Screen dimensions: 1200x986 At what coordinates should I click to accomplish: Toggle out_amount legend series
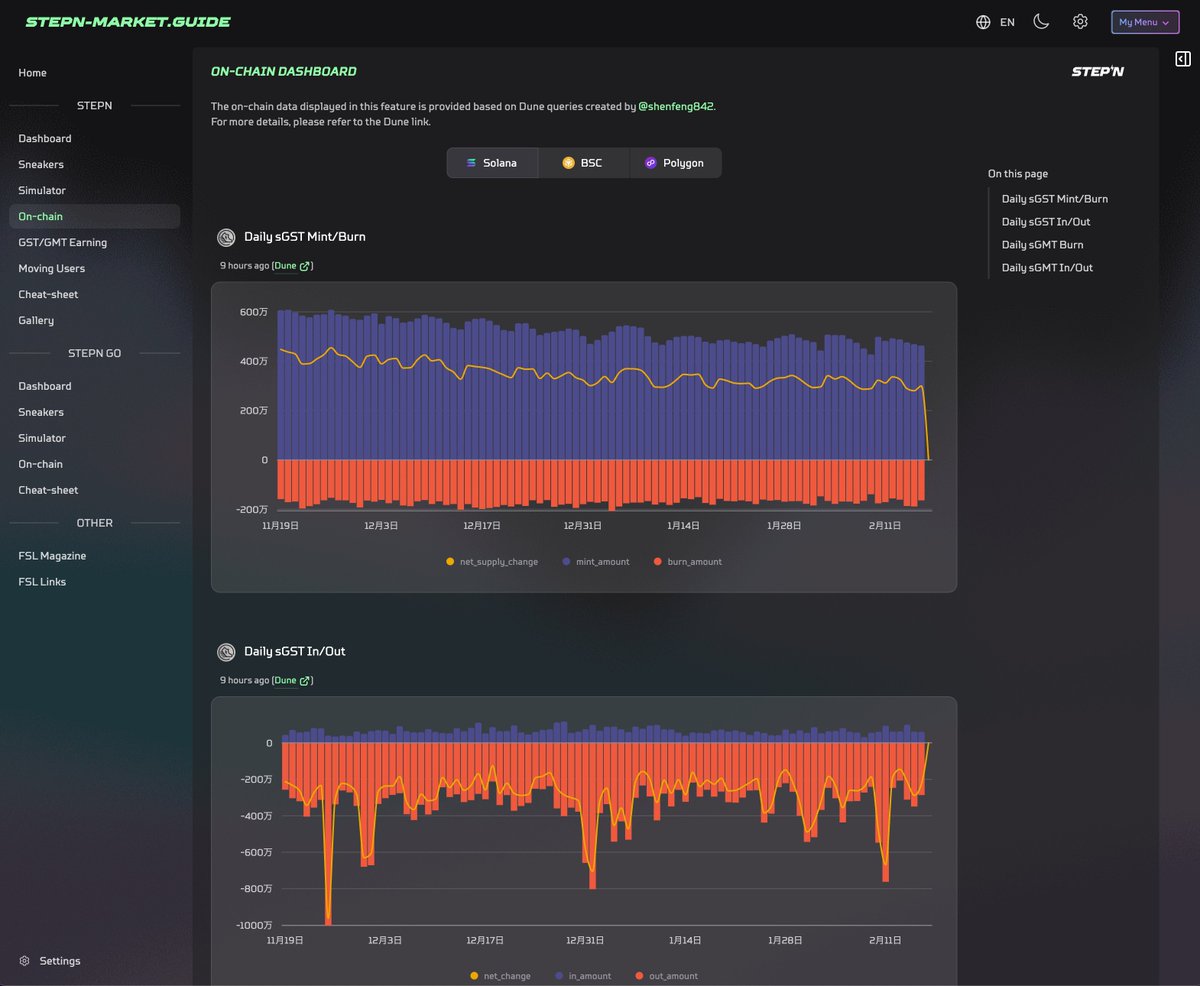pos(666,976)
